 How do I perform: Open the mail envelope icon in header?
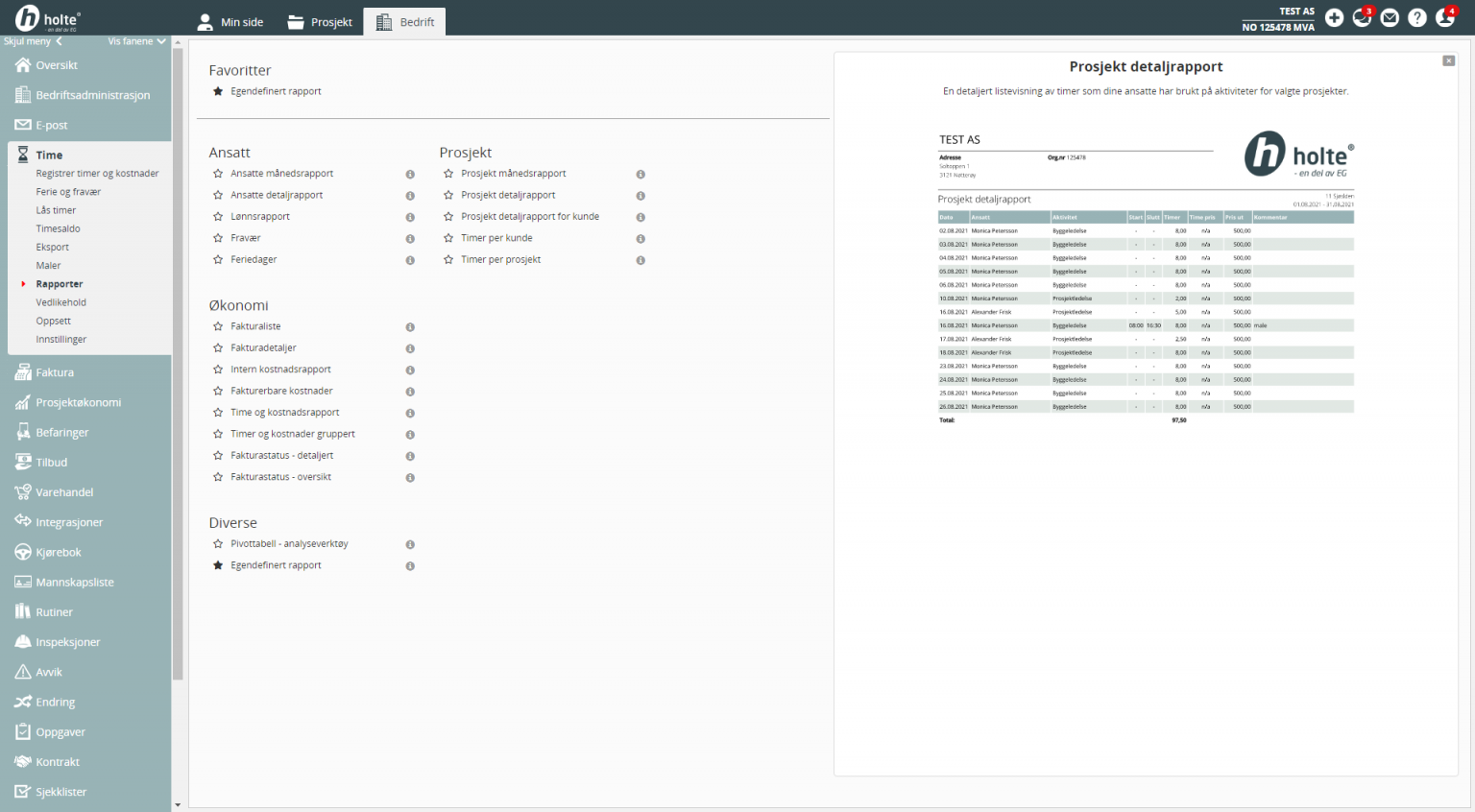1389,18
